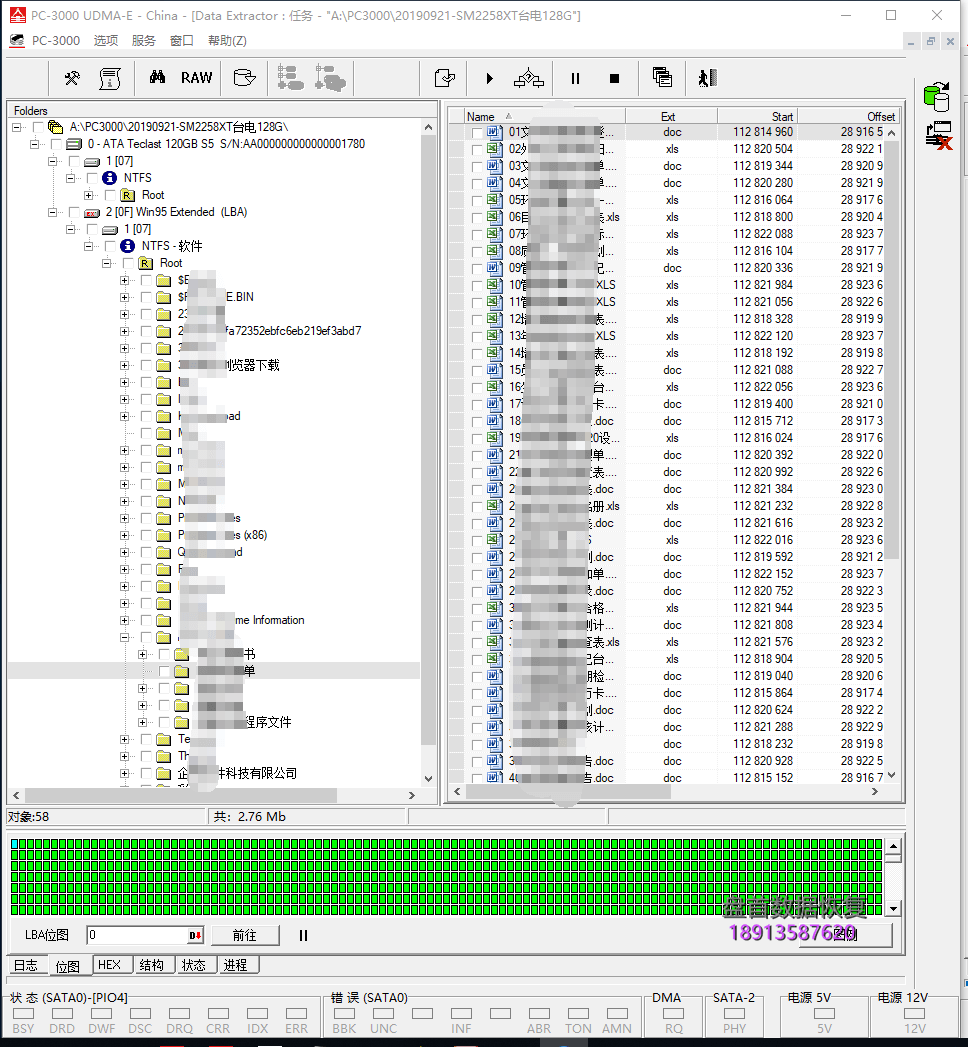
Task: Expand the first Root folder node
Action: [89, 195]
